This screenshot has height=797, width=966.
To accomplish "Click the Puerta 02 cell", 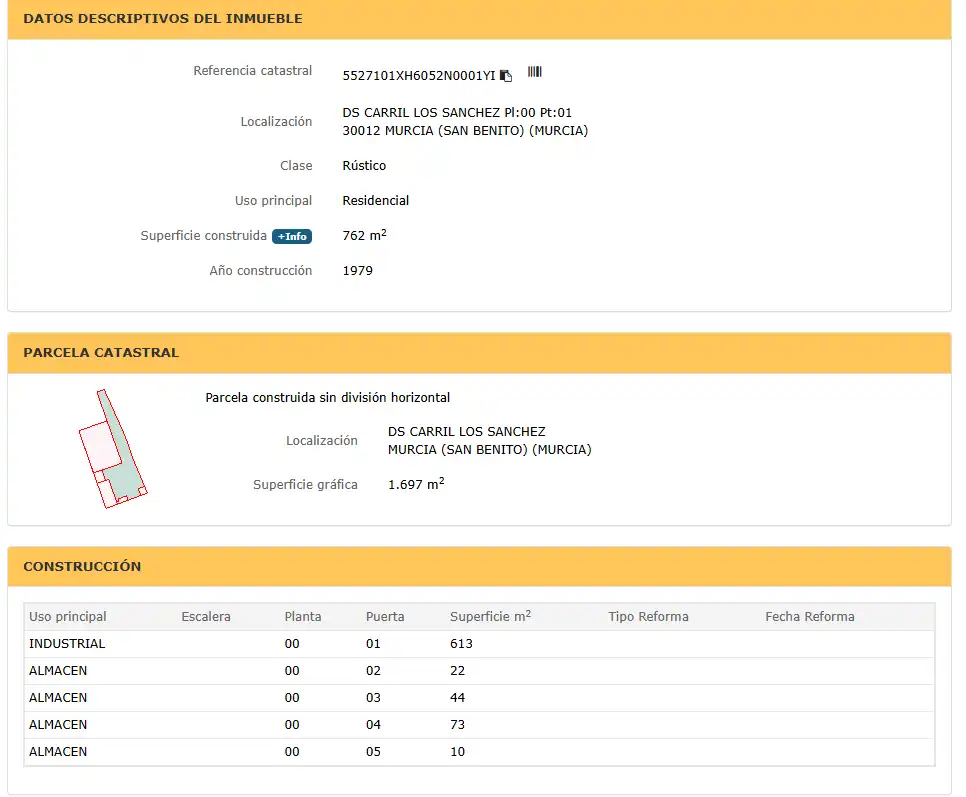I will coord(373,671).
